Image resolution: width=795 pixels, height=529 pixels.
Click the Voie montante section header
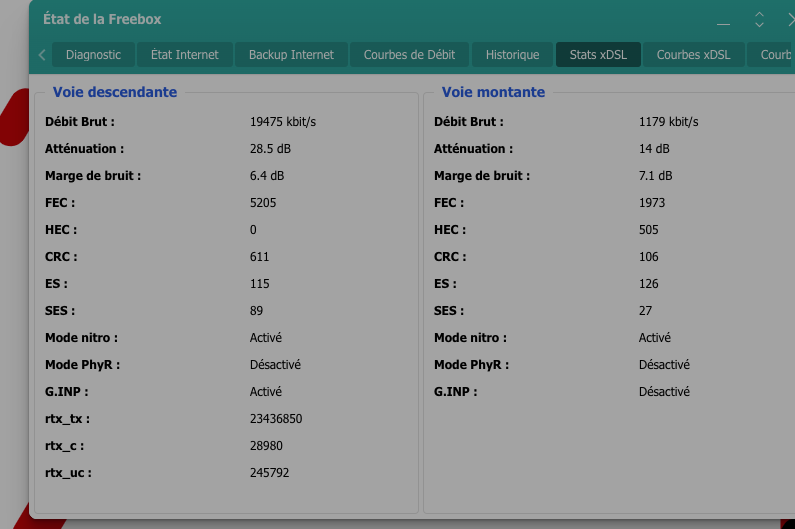[493, 92]
